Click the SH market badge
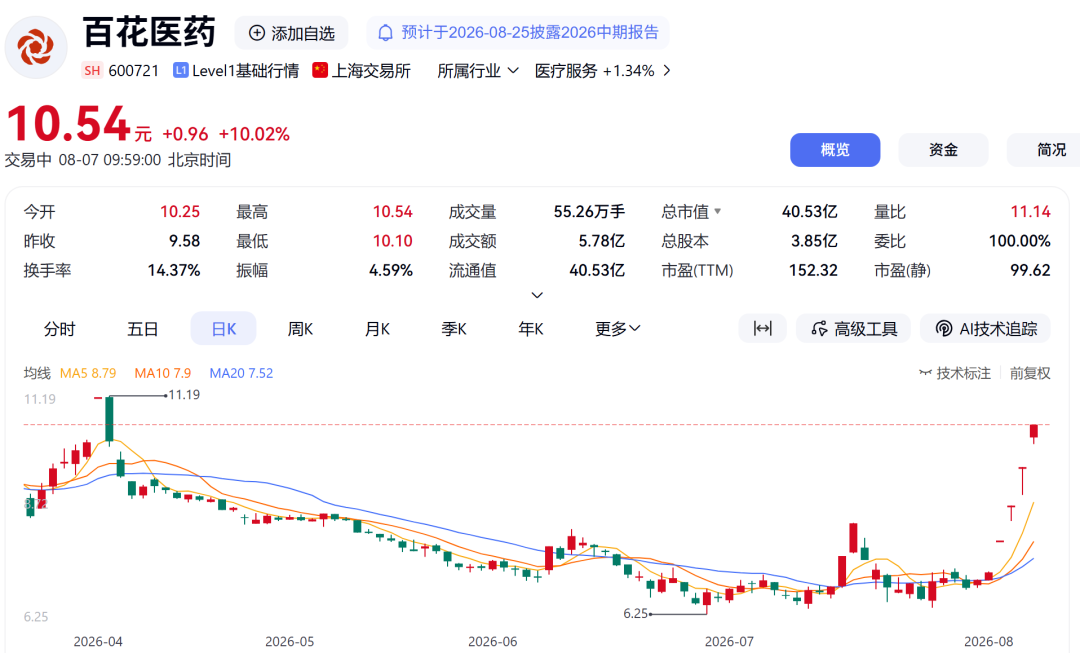 point(92,71)
